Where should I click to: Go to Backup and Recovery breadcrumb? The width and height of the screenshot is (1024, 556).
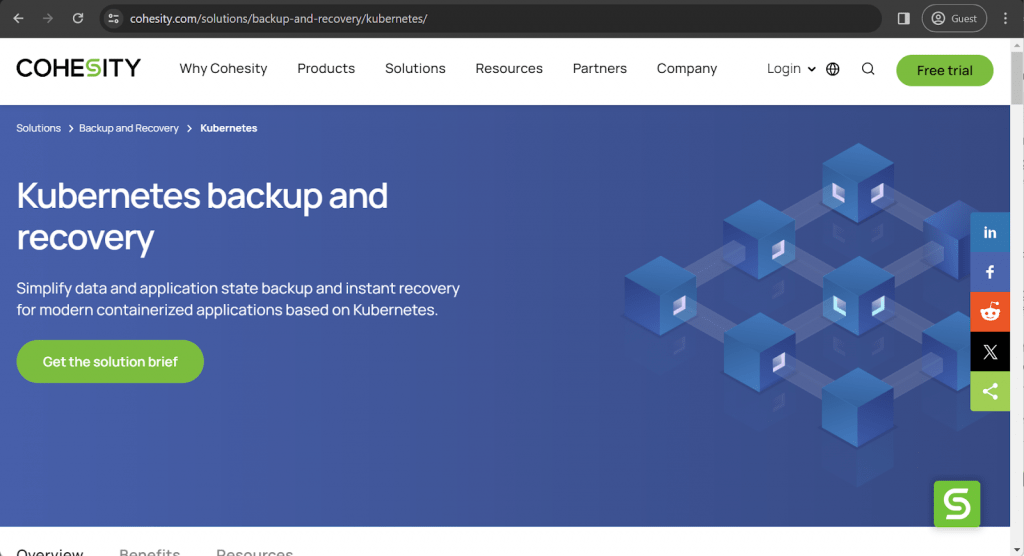click(x=129, y=128)
